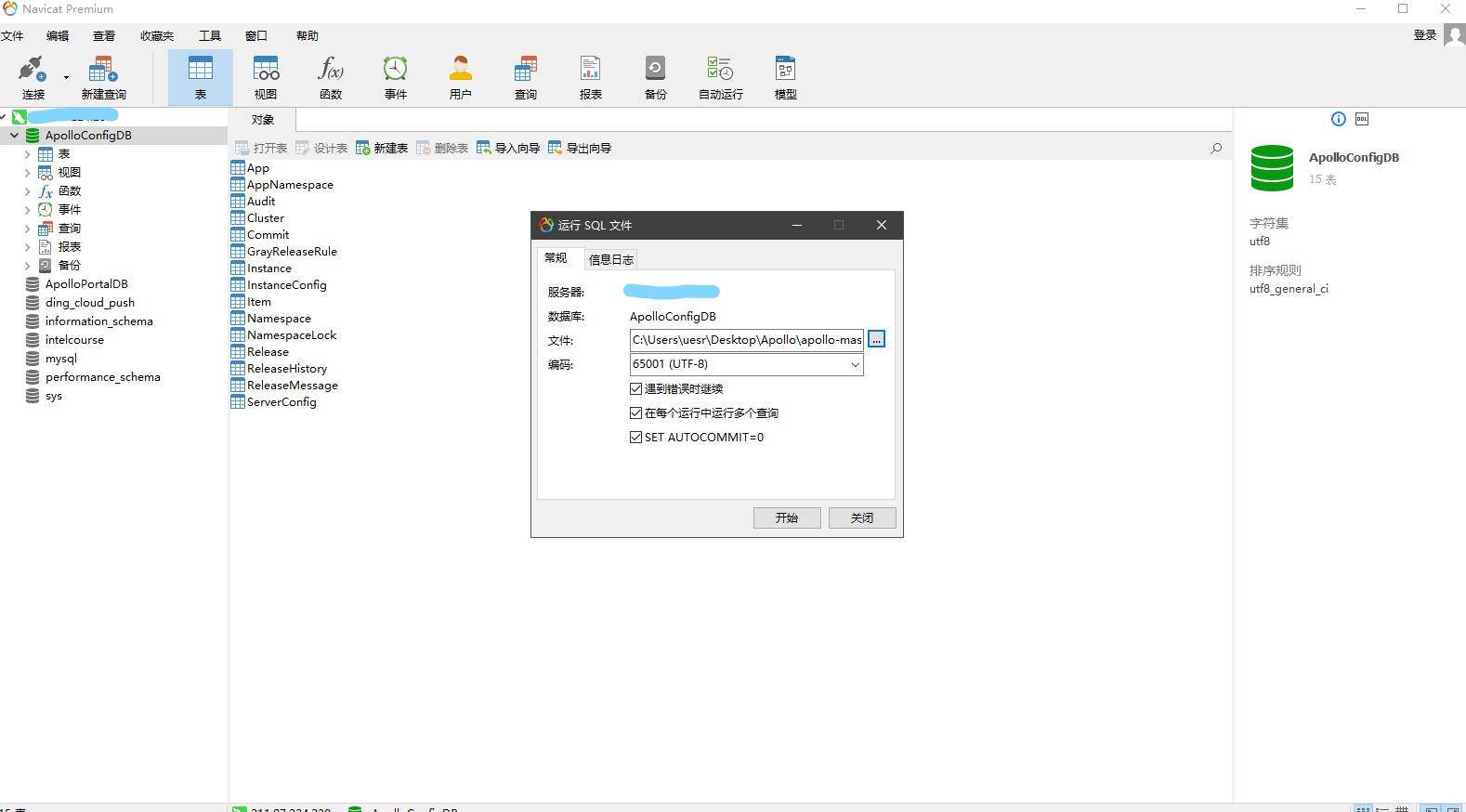Screen dimensions: 1466x812
Task: Select intelcourse database in tree
Action: [x=74, y=340]
